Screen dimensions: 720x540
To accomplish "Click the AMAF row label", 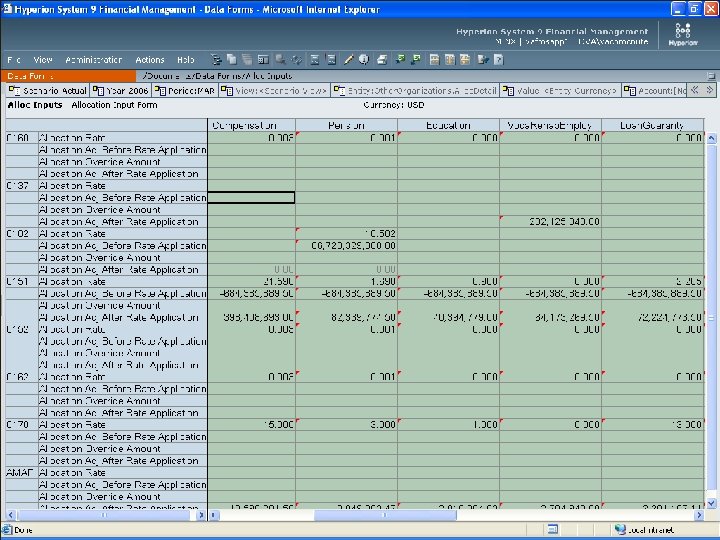I will click(22, 472).
